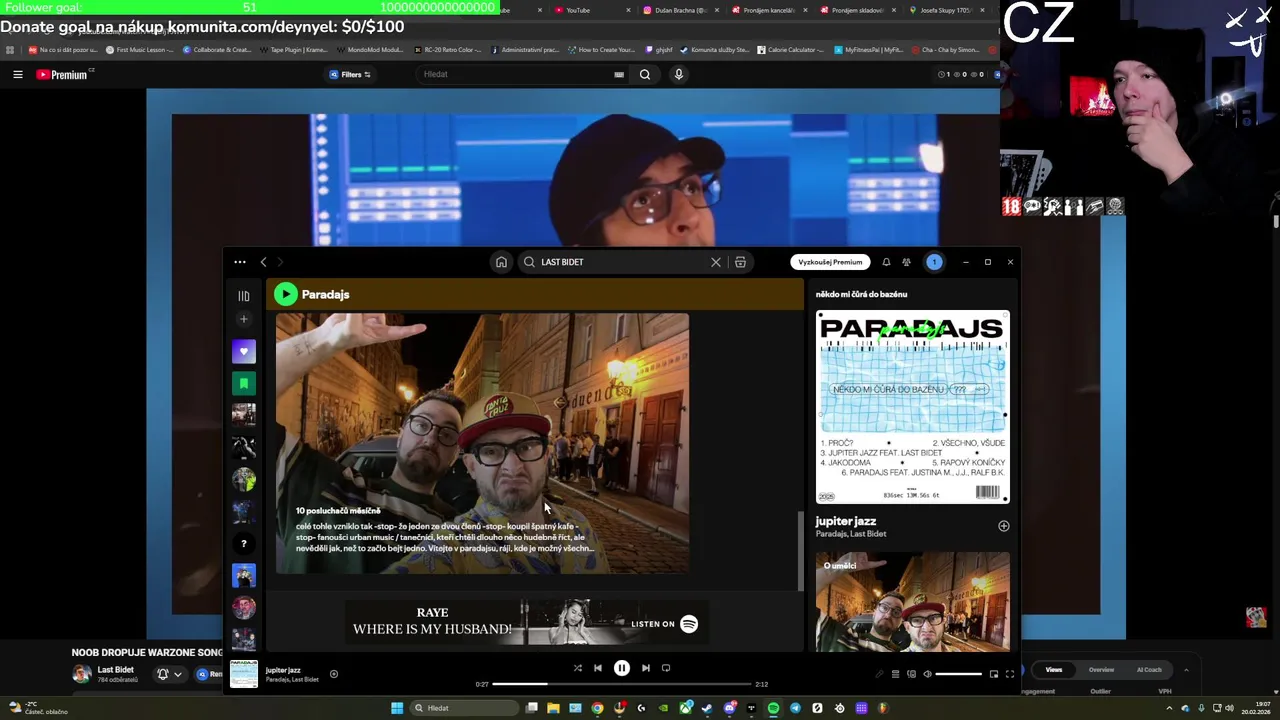Open the Paradajs album cover art
The height and width of the screenshot is (720, 1280).
pyautogui.click(x=913, y=407)
